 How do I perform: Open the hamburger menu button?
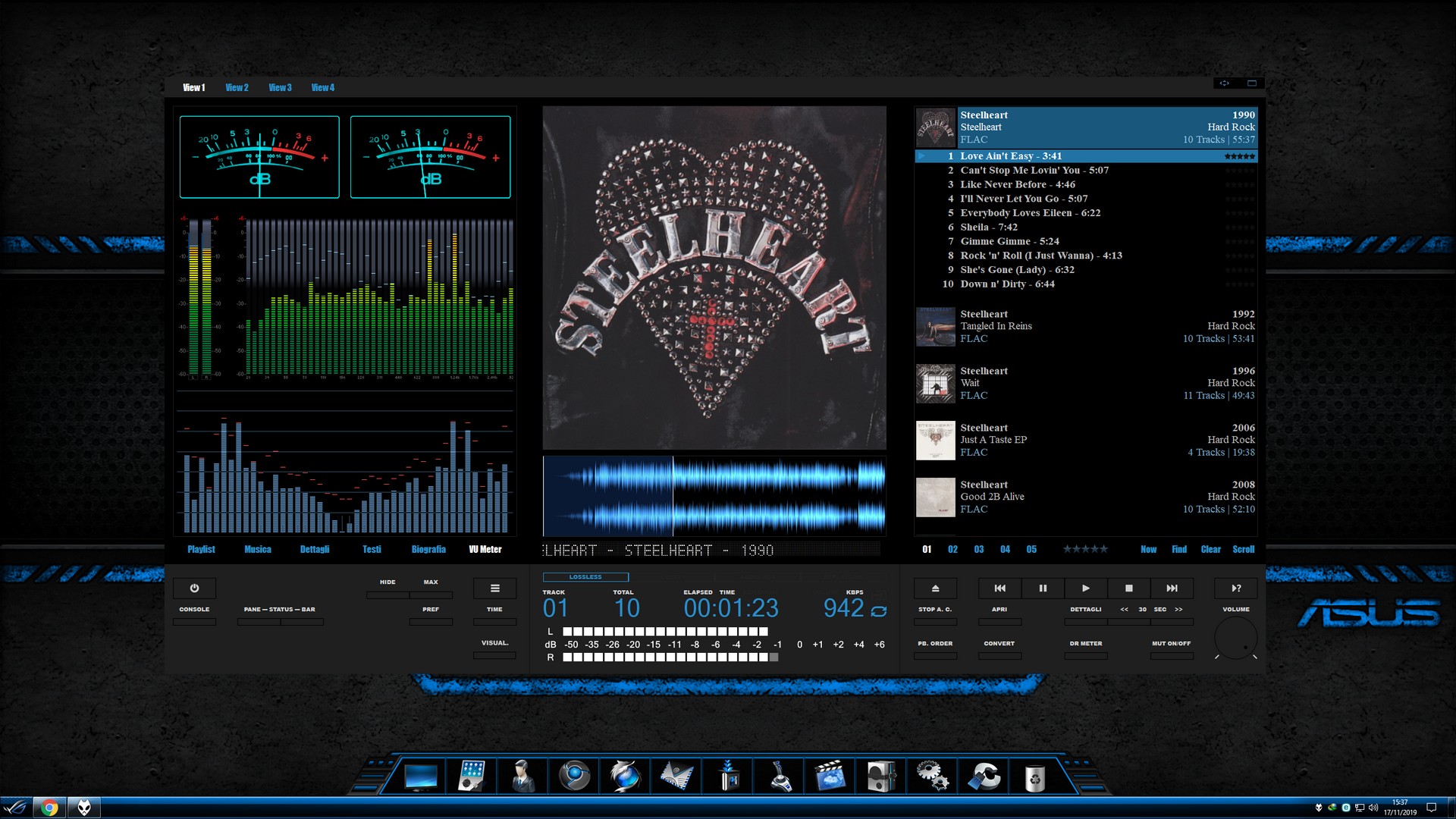coord(494,588)
